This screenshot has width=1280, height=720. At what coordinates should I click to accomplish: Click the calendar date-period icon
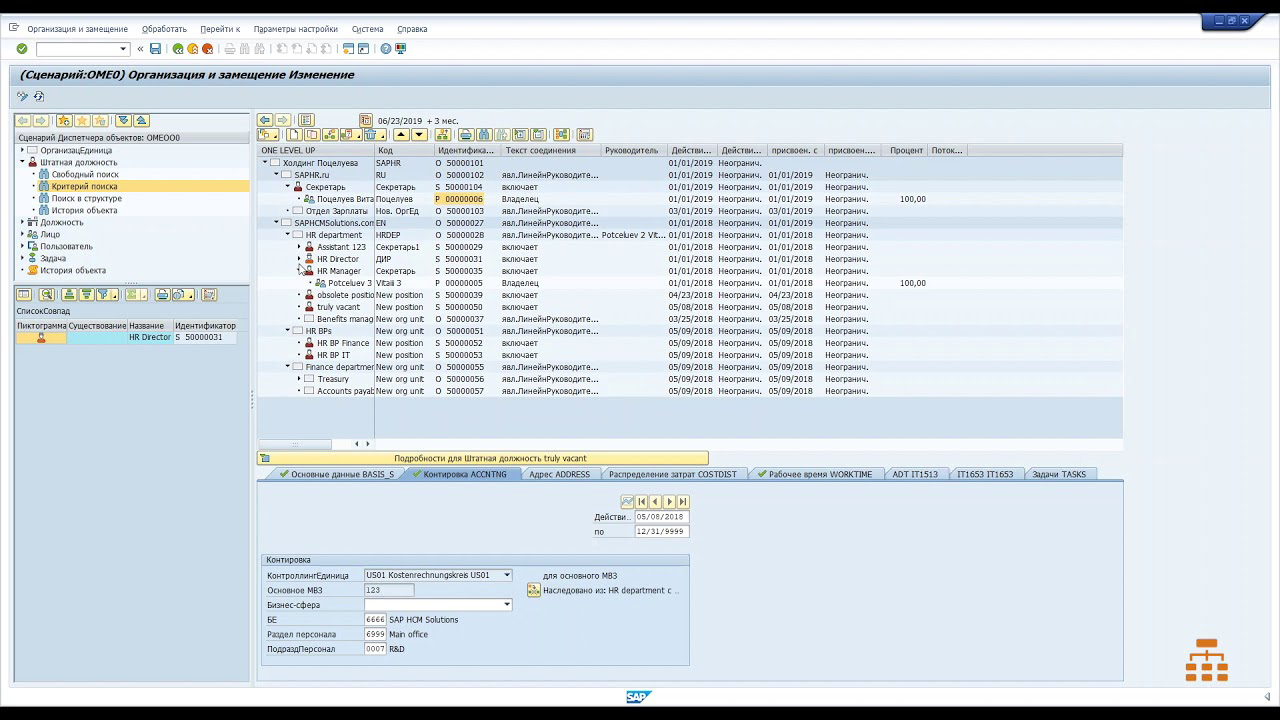366,120
